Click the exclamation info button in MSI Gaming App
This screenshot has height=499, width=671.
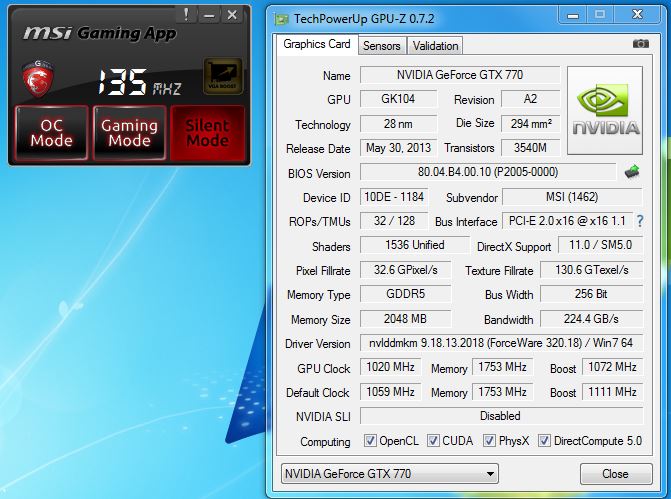(x=186, y=15)
